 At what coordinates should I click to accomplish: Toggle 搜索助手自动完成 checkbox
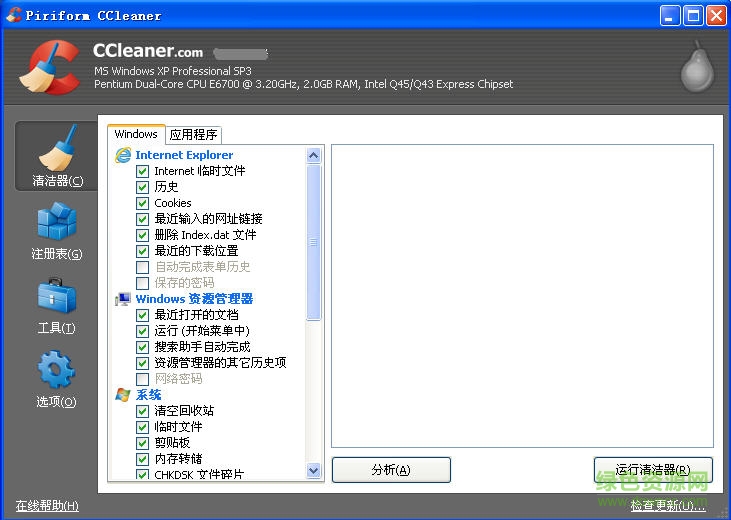143,347
